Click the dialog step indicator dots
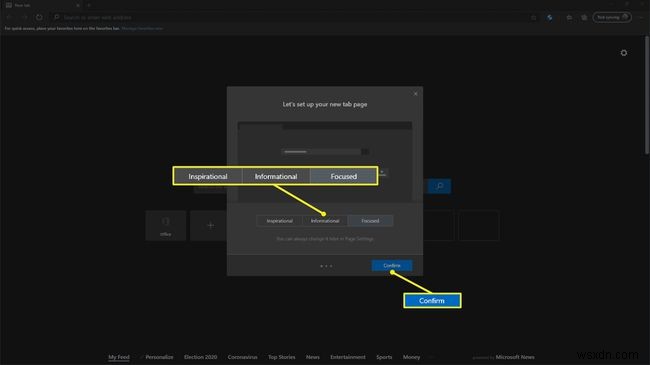The height and width of the screenshot is (365, 650). pyautogui.click(x=326, y=266)
